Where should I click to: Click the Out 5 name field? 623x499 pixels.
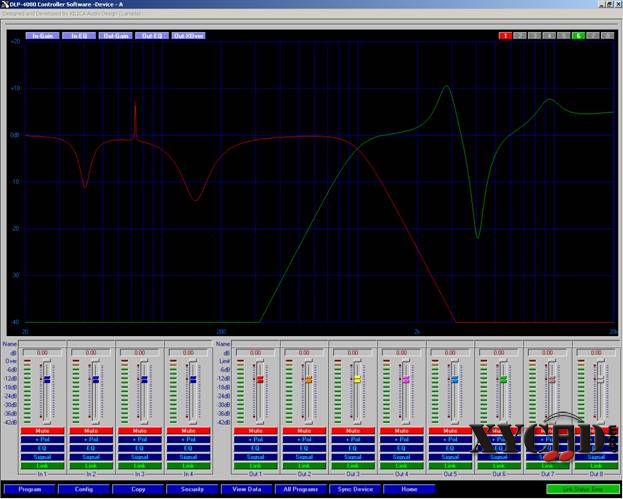450,344
